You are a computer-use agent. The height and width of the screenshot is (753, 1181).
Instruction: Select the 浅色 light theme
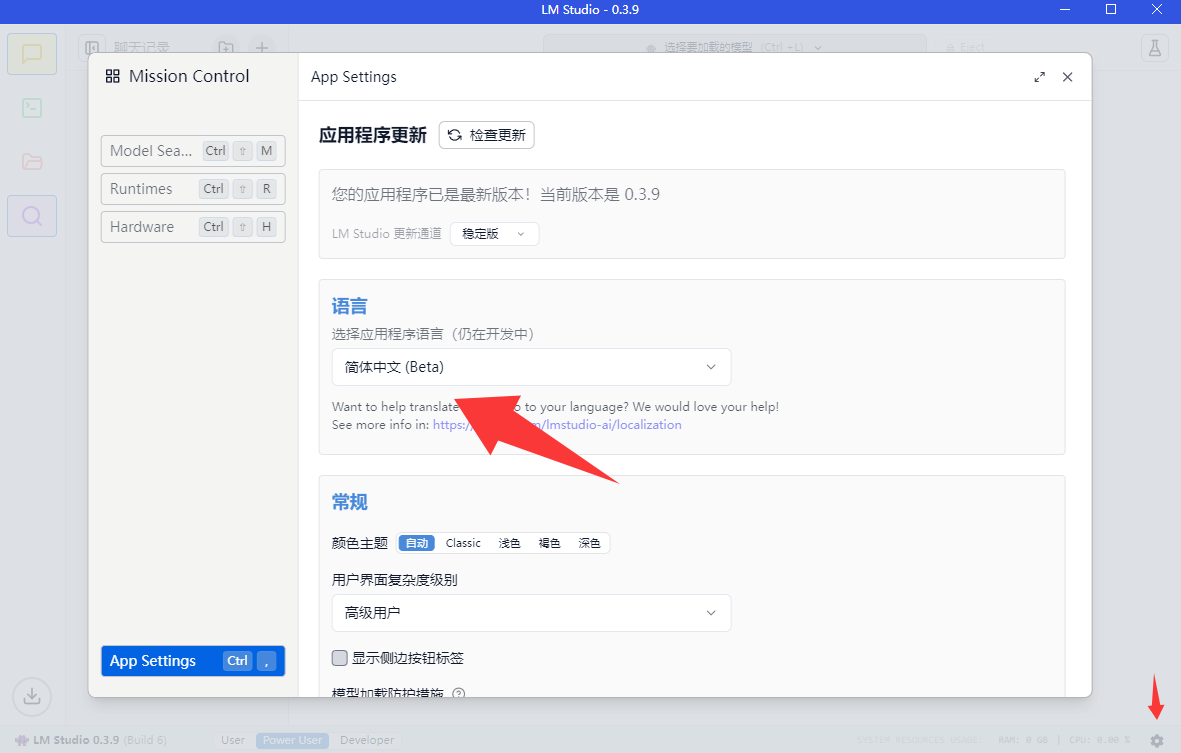[509, 543]
